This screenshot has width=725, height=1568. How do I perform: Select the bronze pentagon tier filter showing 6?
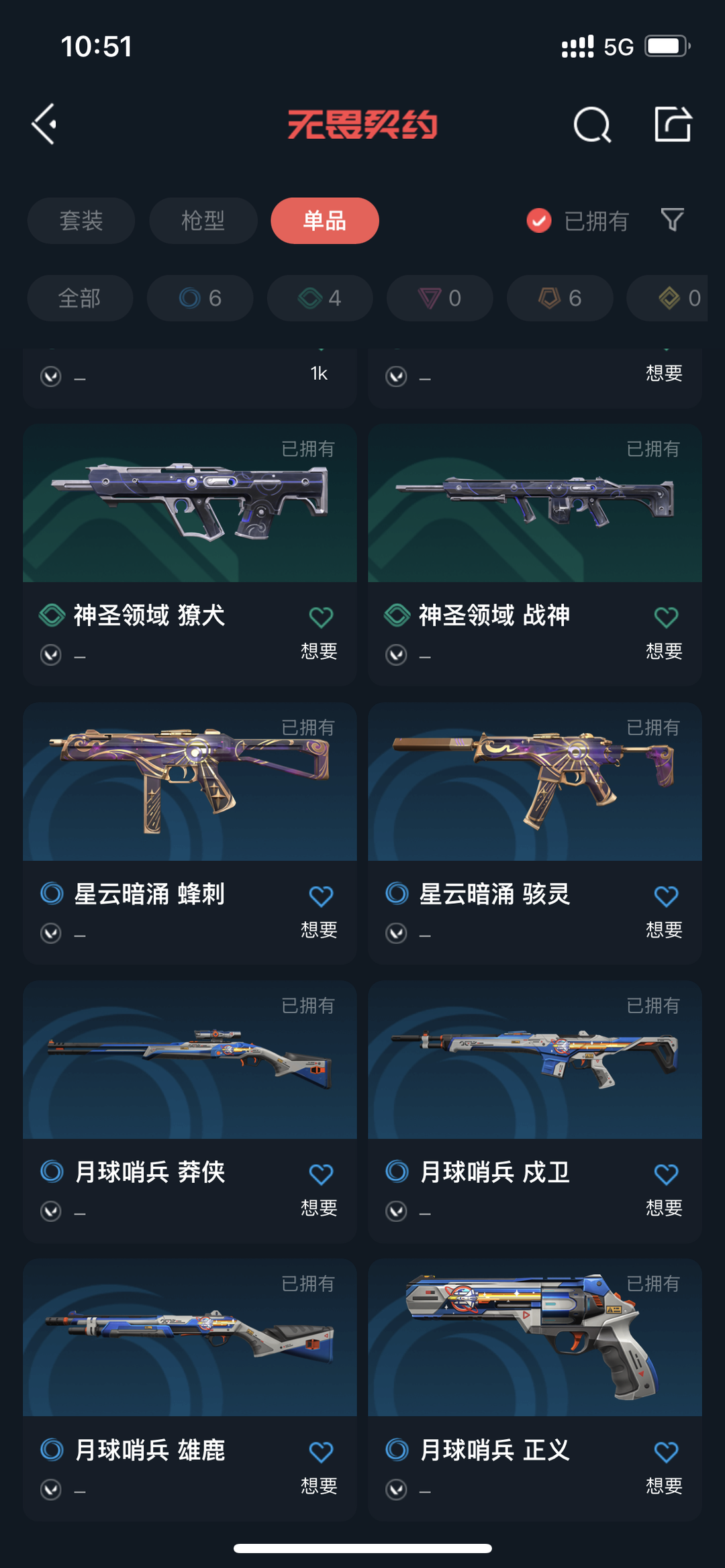[x=560, y=298]
